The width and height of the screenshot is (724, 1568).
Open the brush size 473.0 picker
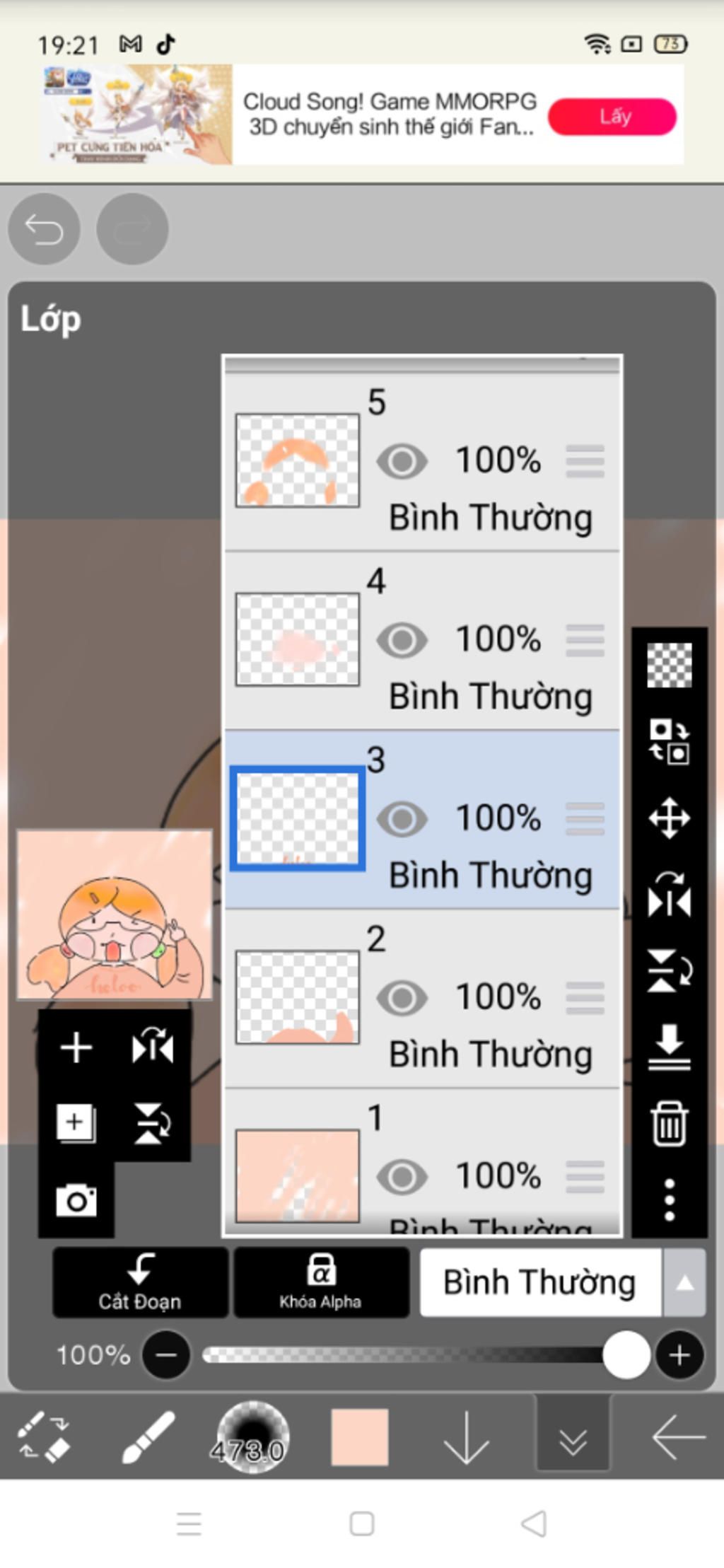pos(252,1436)
